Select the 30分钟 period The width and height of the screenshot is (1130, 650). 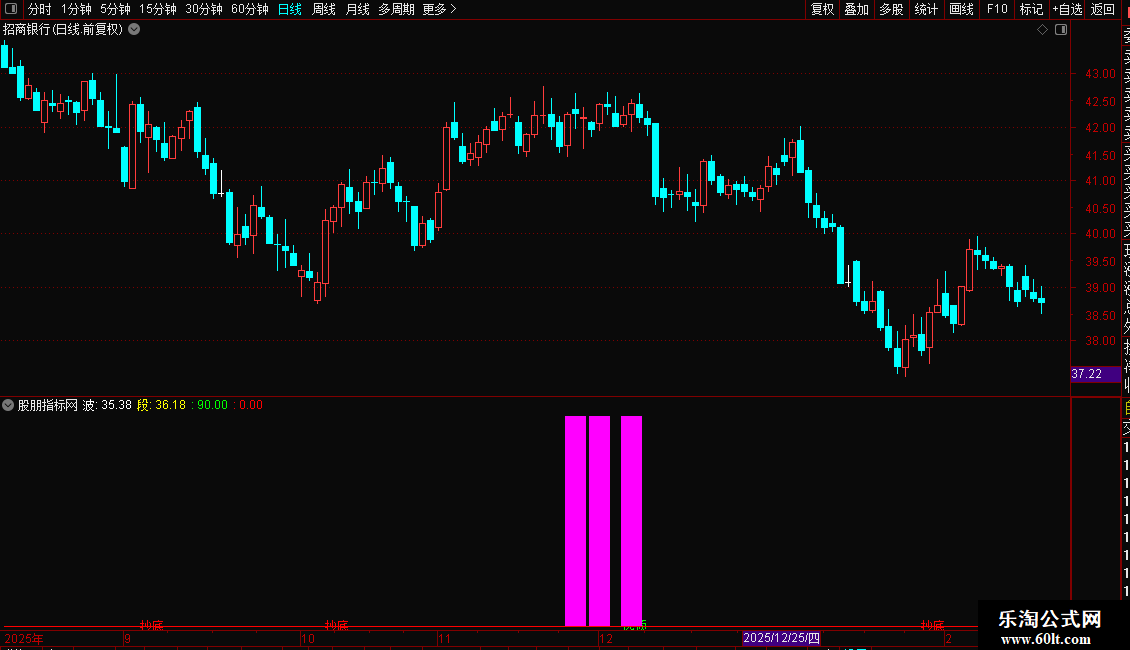pyautogui.click(x=204, y=9)
